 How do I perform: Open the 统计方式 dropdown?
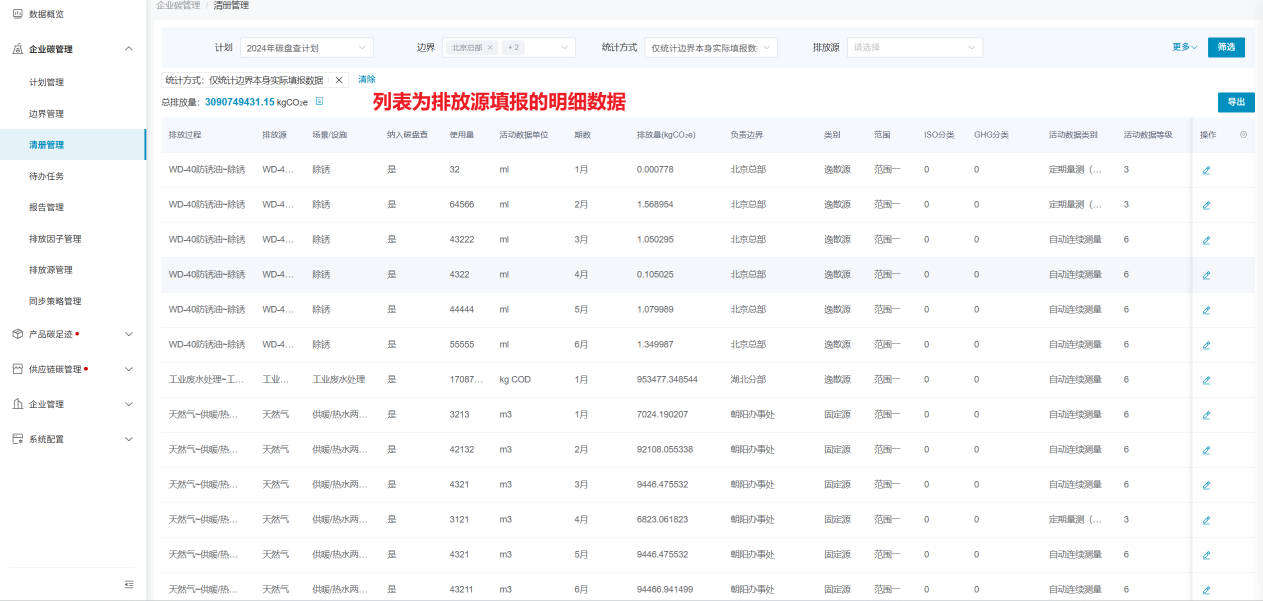[710, 48]
